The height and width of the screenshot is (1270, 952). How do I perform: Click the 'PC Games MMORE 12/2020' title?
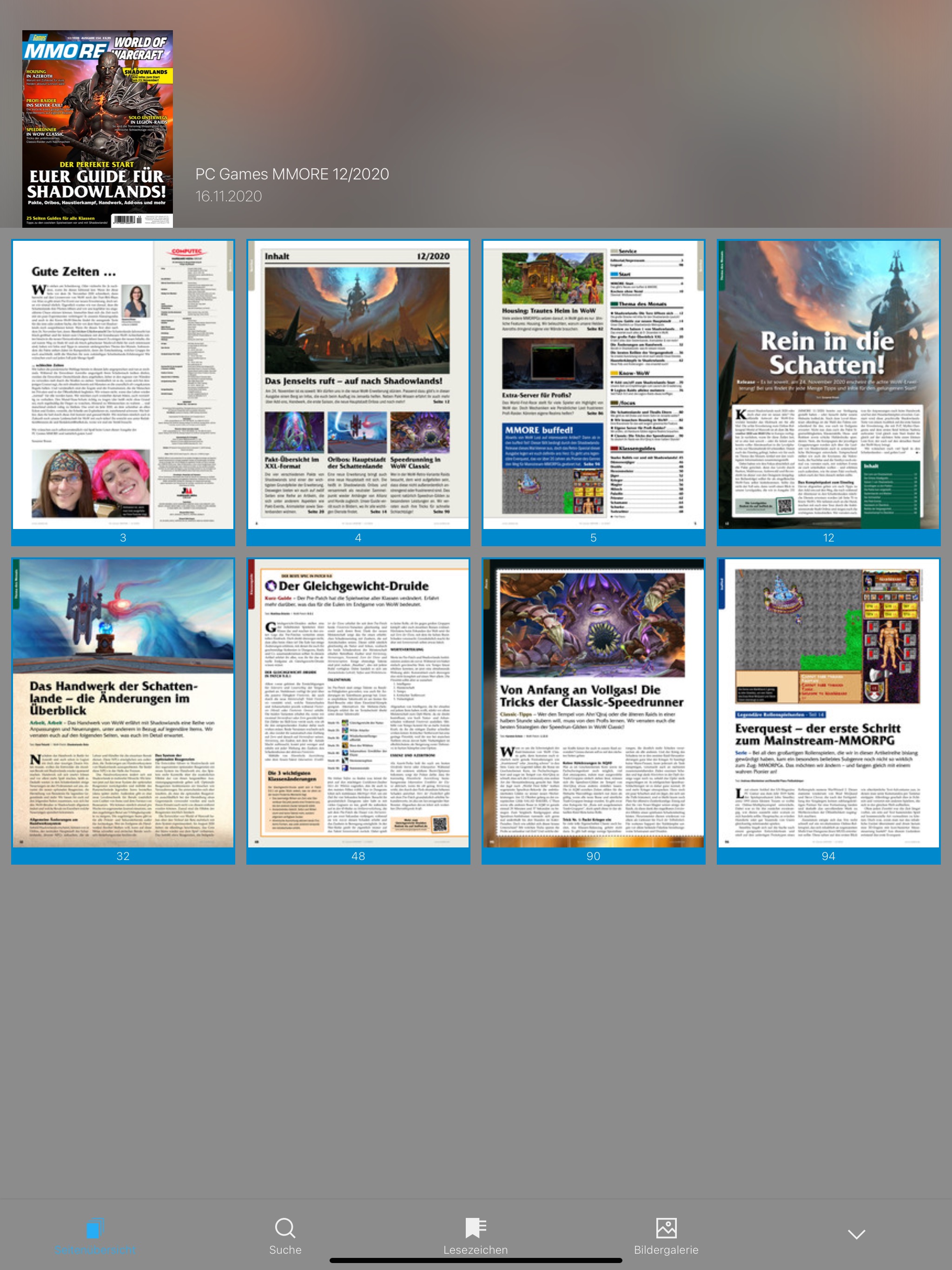click(292, 174)
